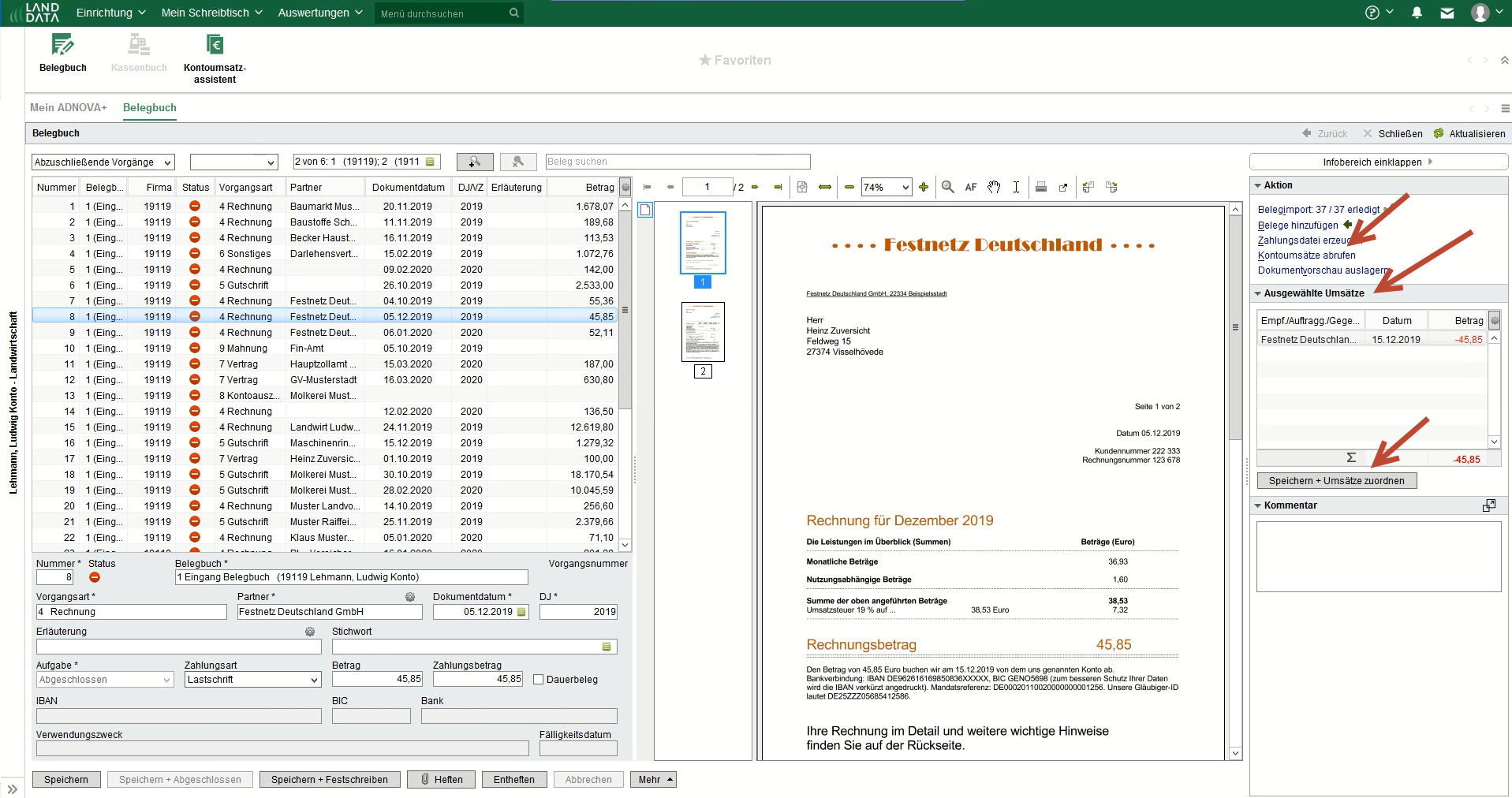This screenshot has width=1512, height=798.
Task: Open the 74% zoom level dropdown
Action: click(x=905, y=188)
